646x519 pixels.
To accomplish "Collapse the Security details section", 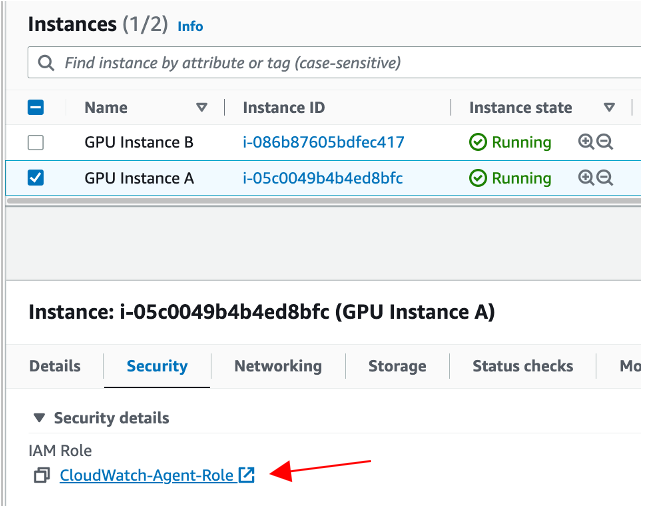I will [x=39, y=418].
